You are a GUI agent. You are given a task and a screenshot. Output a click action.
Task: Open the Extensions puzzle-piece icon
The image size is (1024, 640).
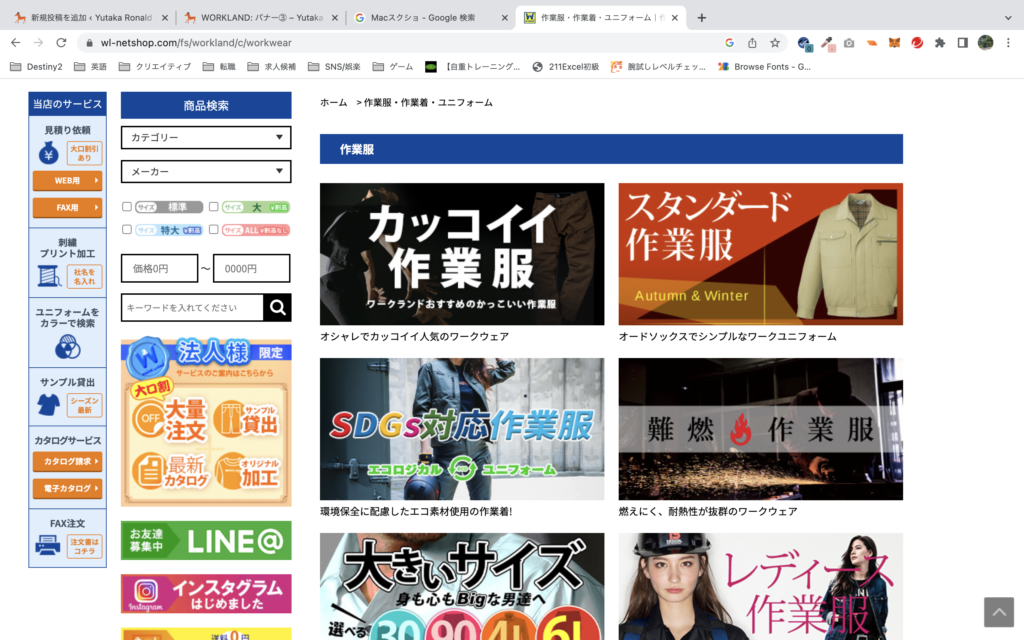pyautogui.click(x=940, y=42)
